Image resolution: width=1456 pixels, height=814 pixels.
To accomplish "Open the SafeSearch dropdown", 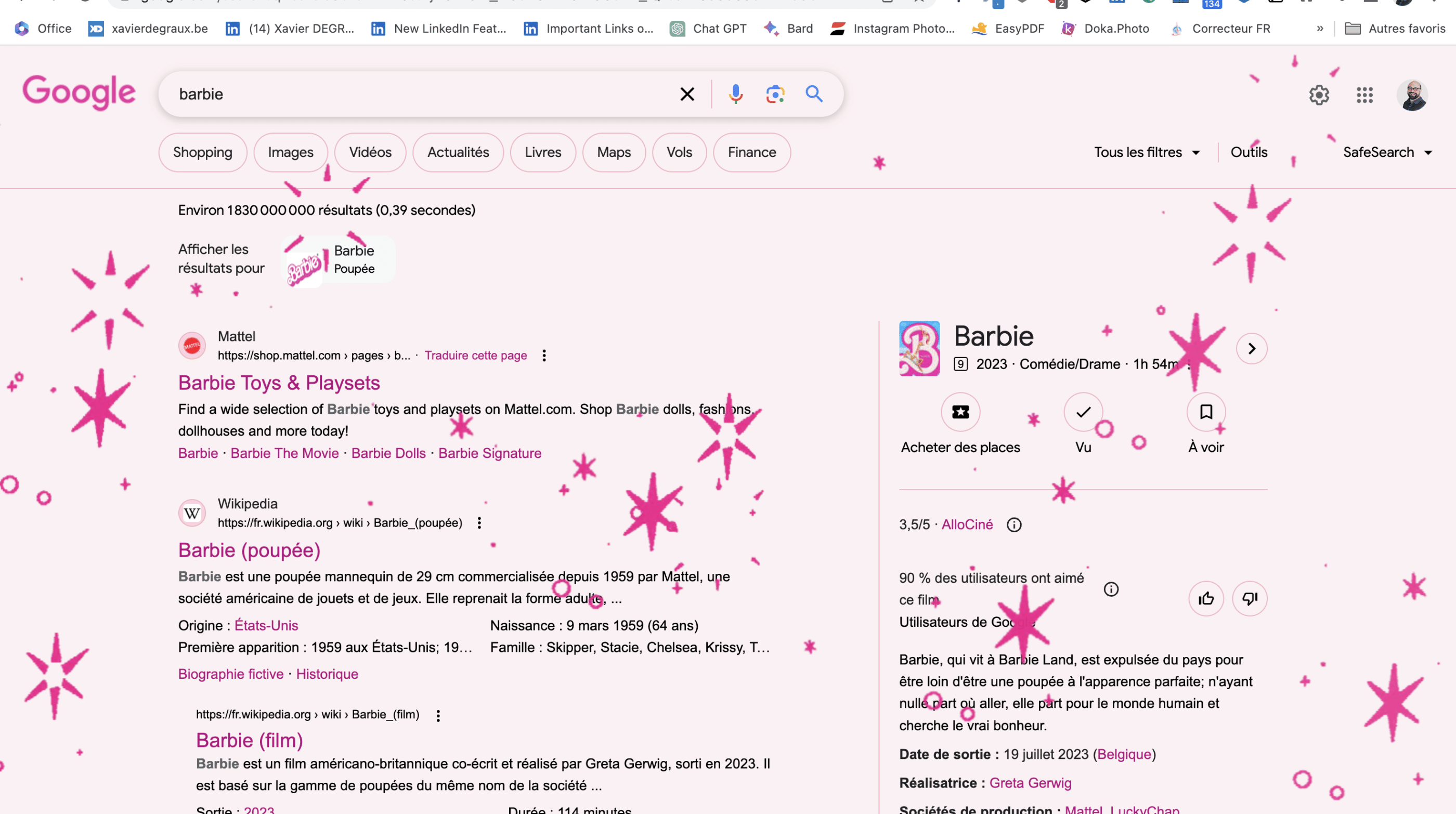I will click(x=1387, y=152).
